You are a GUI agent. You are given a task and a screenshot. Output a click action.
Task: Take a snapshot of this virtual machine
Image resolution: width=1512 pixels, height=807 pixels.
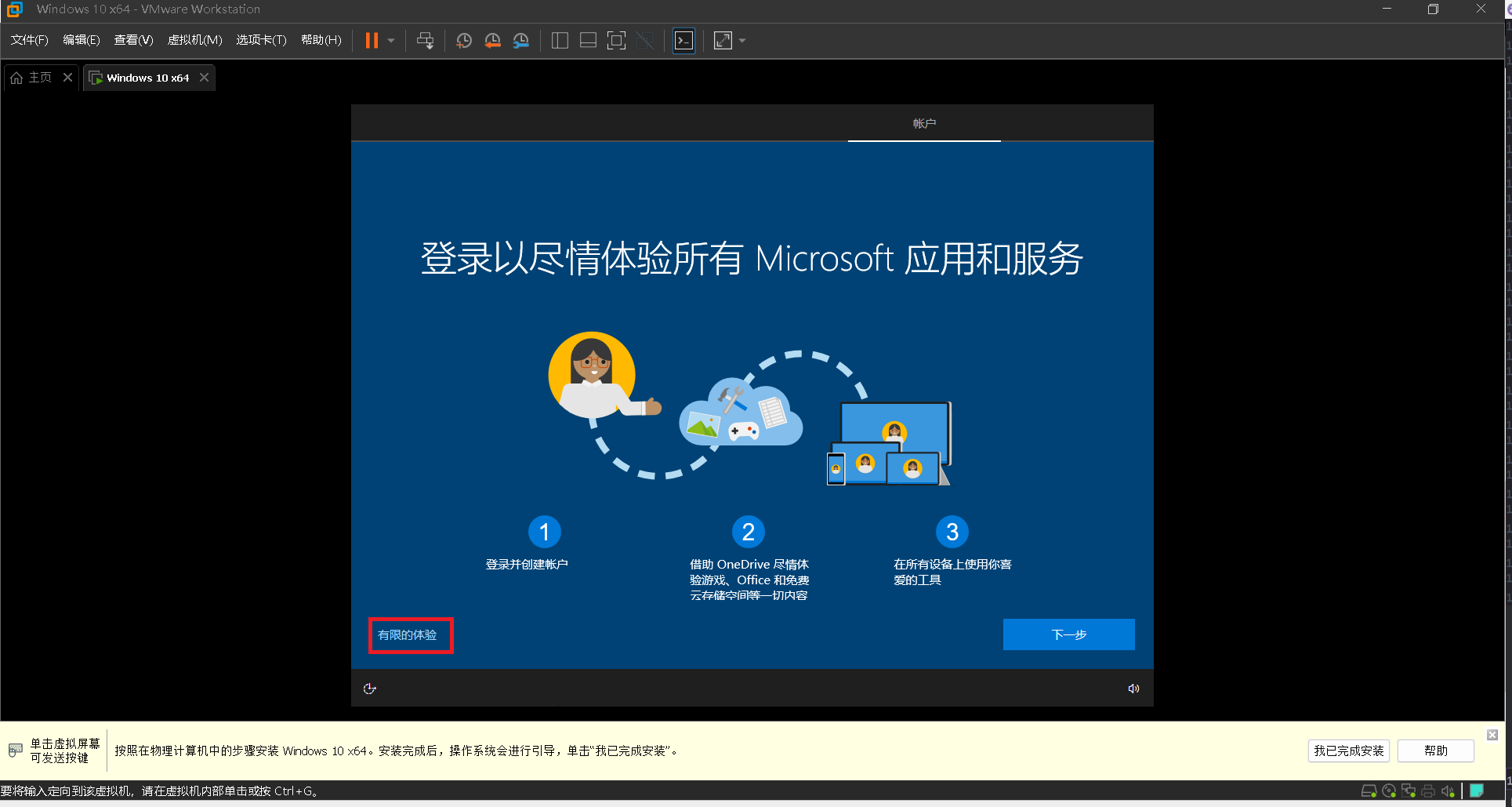(x=464, y=41)
